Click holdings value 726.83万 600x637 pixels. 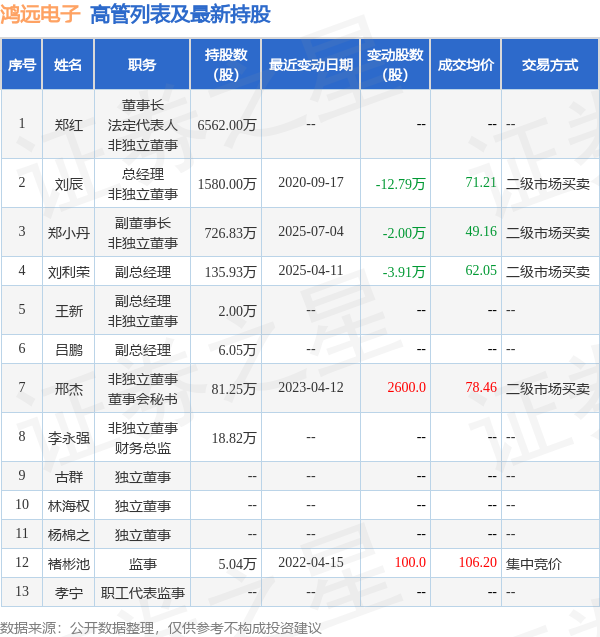coord(230,233)
